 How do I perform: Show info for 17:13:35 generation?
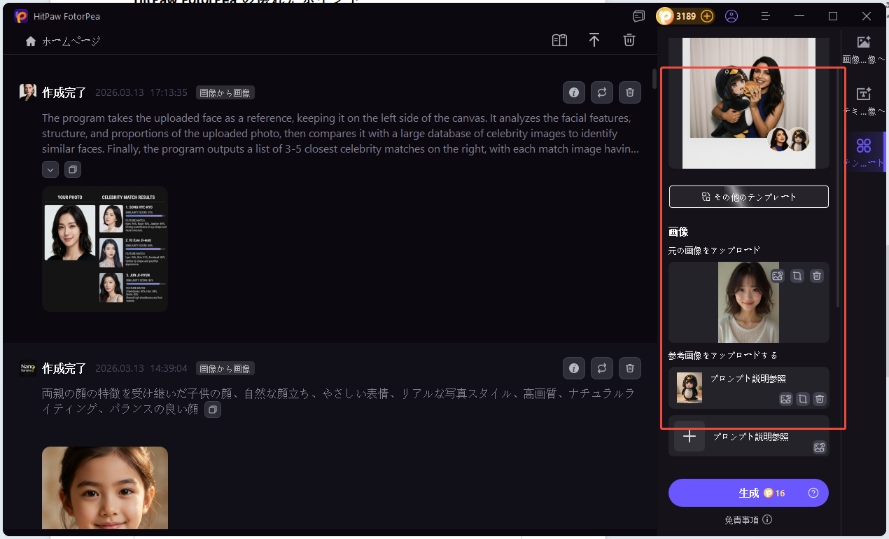[x=574, y=92]
